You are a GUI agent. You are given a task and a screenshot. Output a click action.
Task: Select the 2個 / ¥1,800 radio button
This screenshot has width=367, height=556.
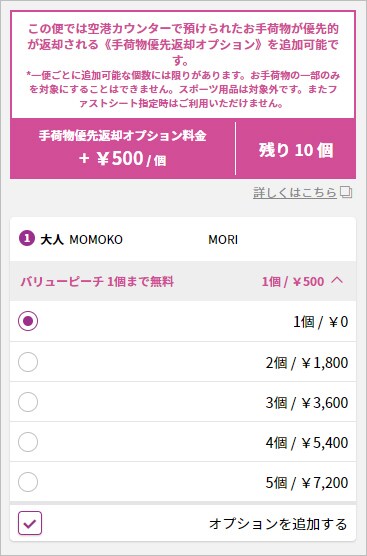(x=28, y=362)
